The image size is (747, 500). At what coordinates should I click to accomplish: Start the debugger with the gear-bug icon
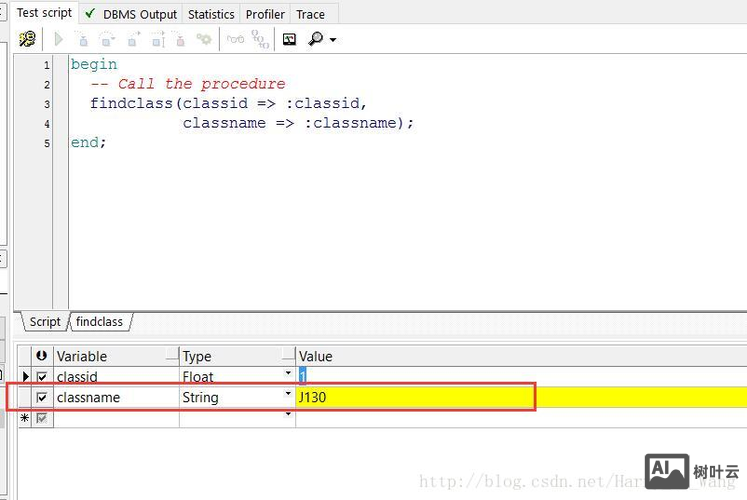[27, 39]
